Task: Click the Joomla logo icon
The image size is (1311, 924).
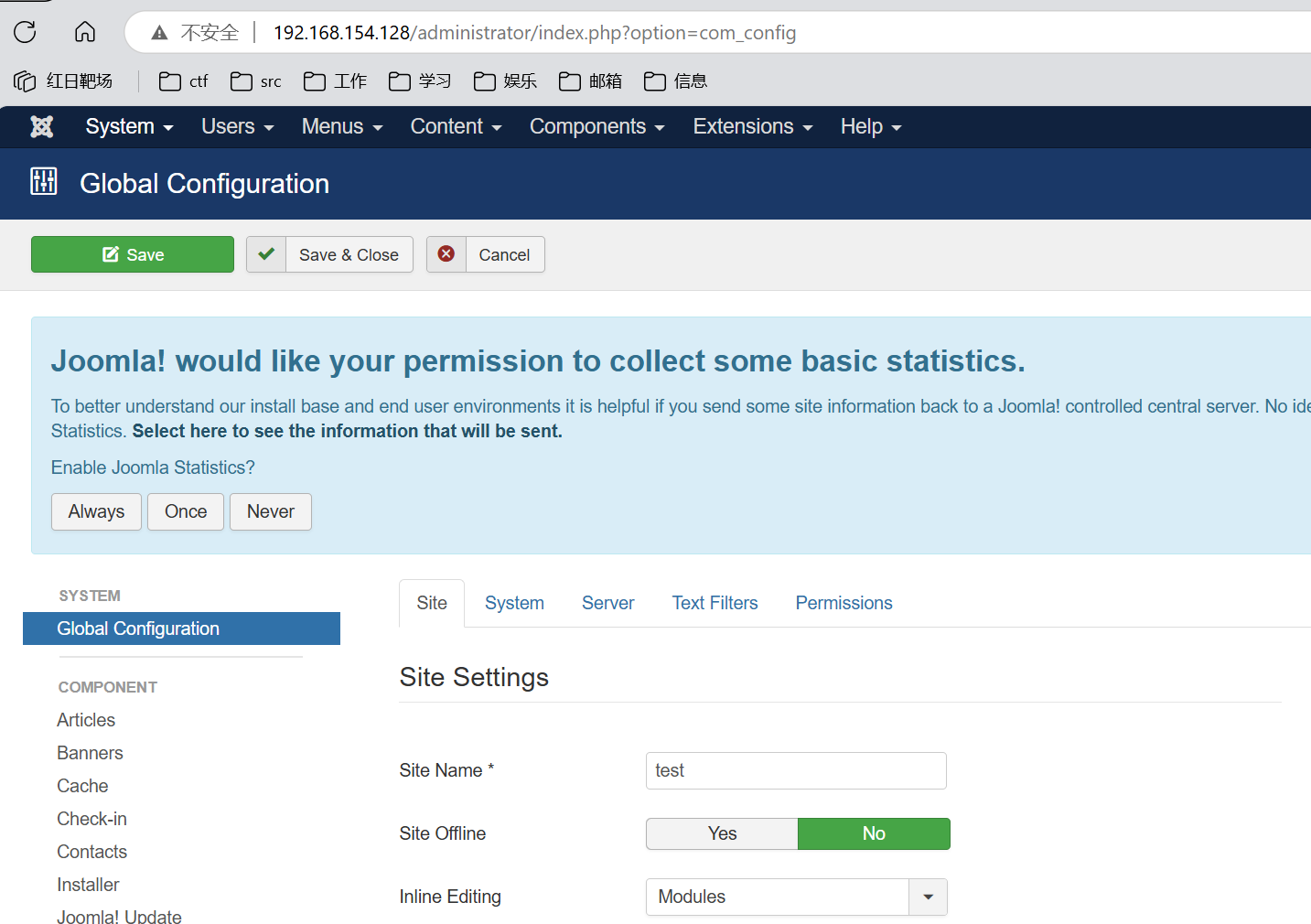Action: tap(42, 126)
